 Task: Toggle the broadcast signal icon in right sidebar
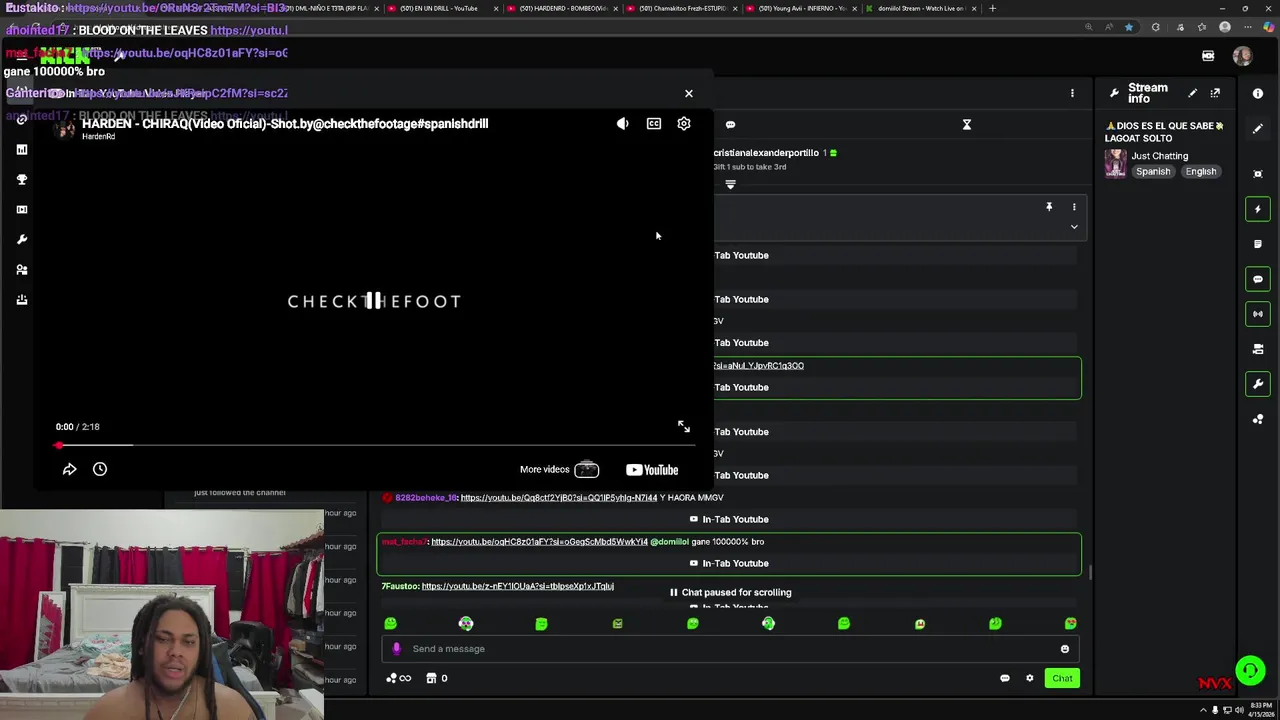click(1258, 314)
